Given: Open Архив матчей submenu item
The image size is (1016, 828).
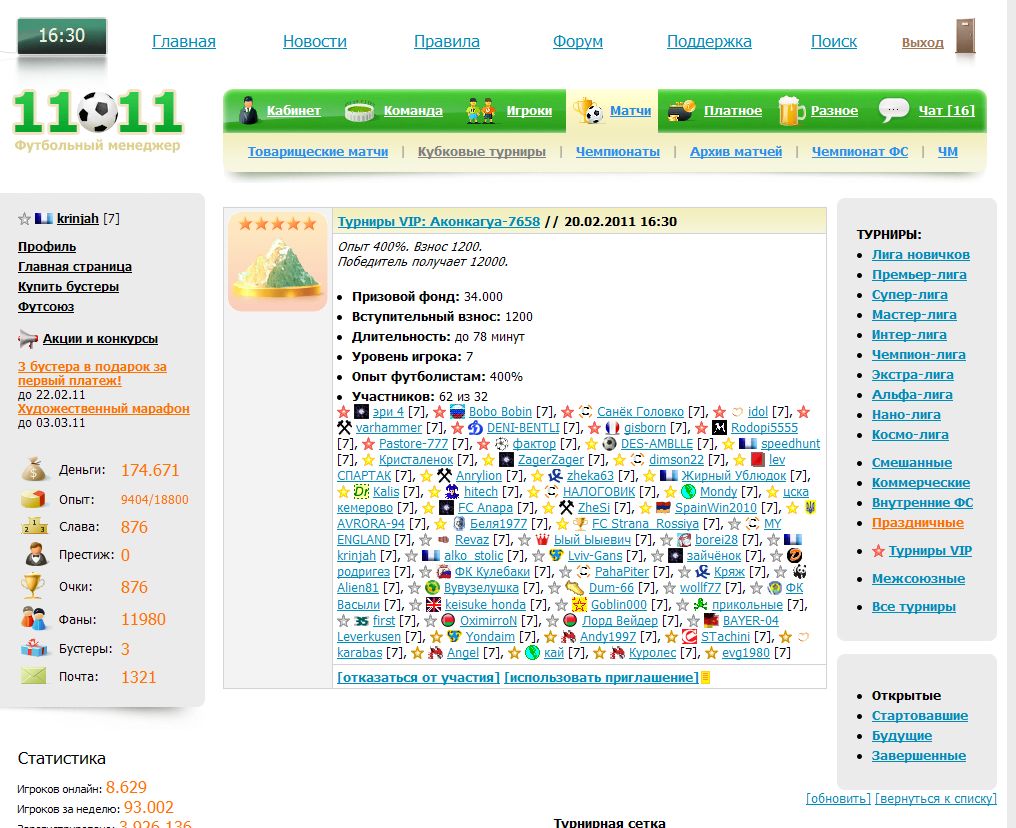Looking at the screenshot, I should [x=735, y=152].
